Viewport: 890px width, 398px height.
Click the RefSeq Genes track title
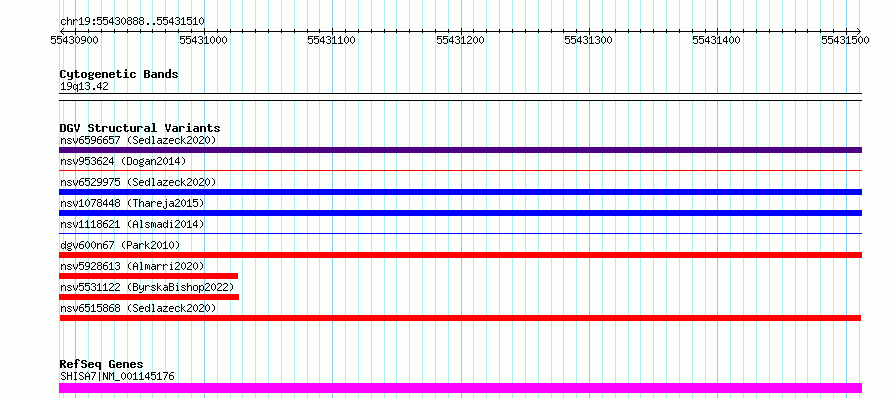click(x=101, y=364)
